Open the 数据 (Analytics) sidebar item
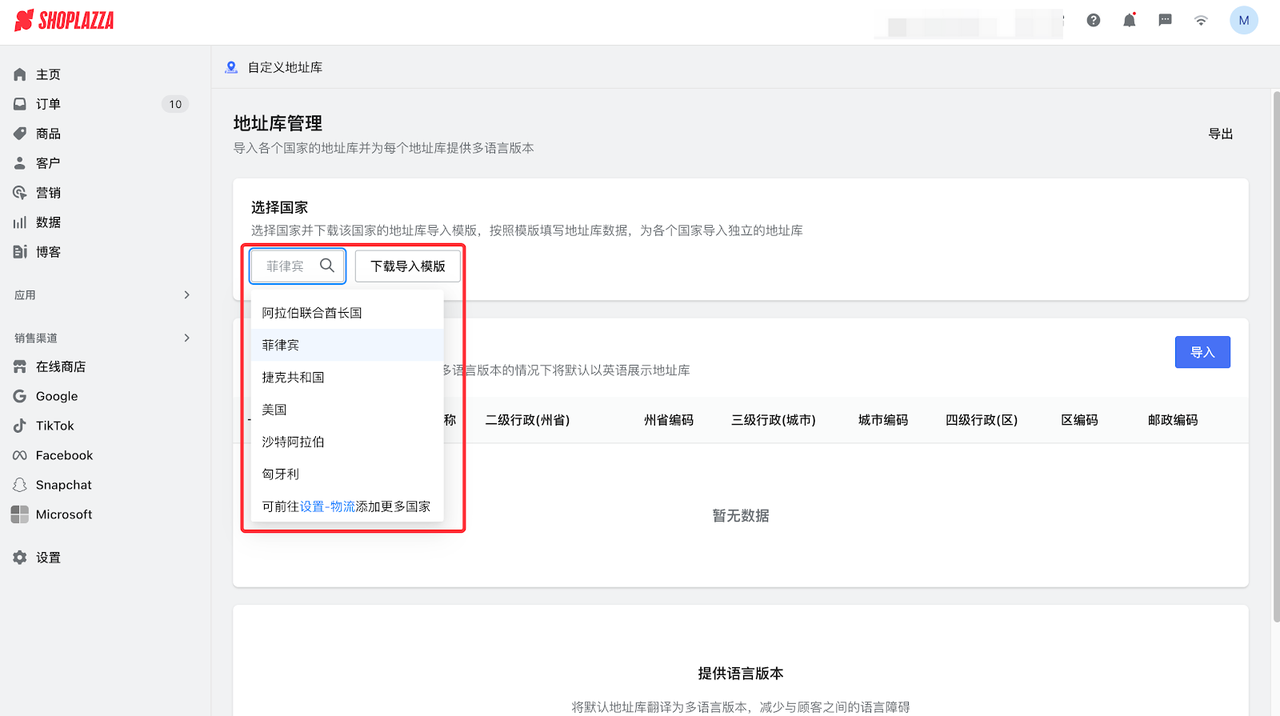The image size is (1280, 716). [x=46, y=222]
